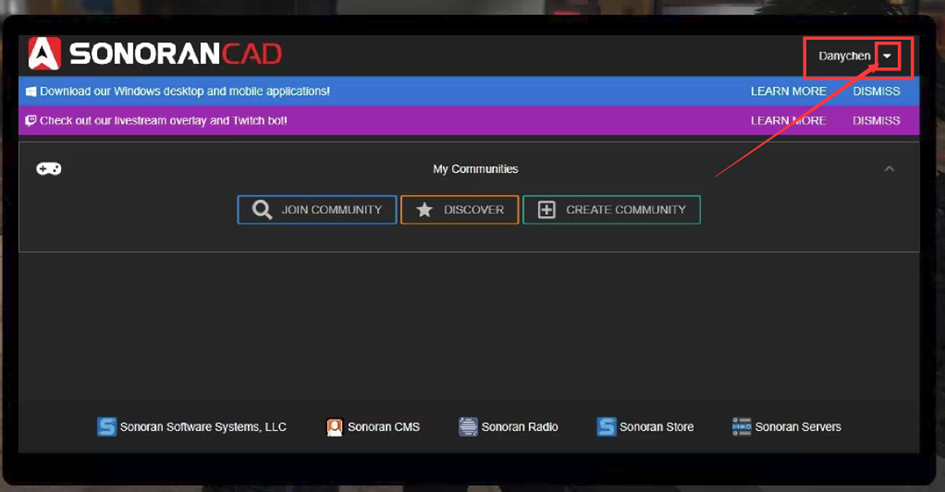Image resolution: width=945 pixels, height=492 pixels.
Task: Click the Sonoran CAD logo icon
Action: click(45, 54)
